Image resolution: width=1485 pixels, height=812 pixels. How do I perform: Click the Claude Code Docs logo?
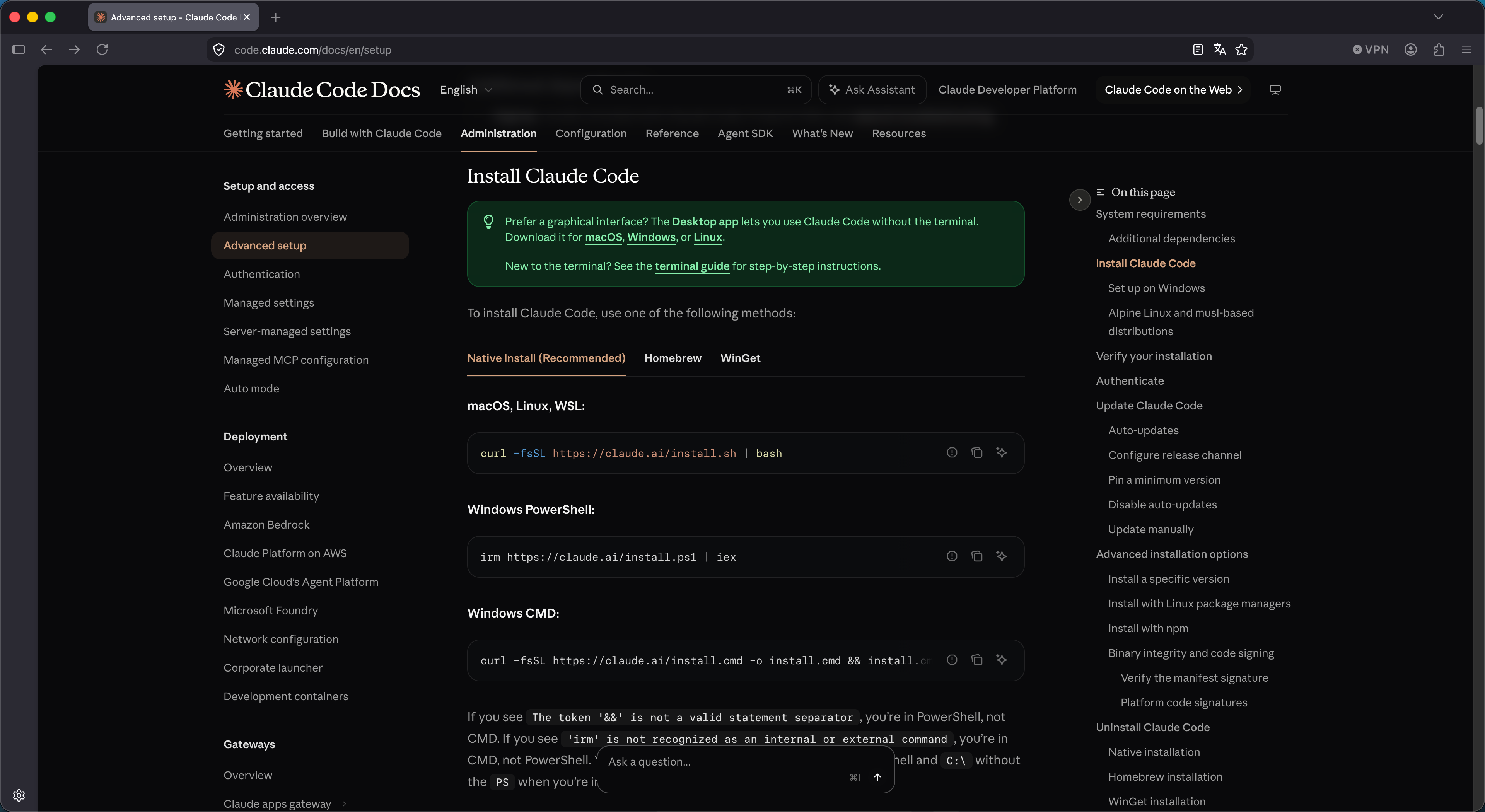pos(322,89)
